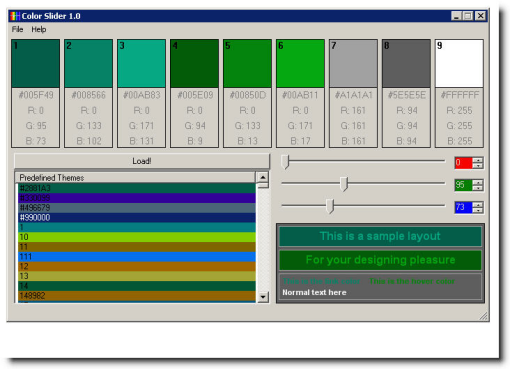Image resolution: width=510 pixels, height=369 pixels.
Task: Click the blue value input field
Action: click(x=464, y=207)
